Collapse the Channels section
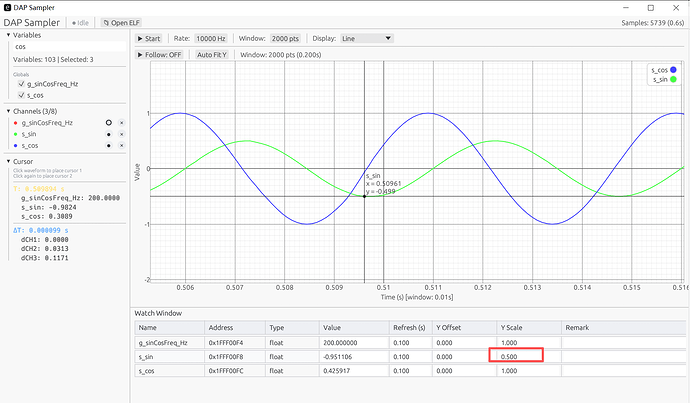The width and height of the screenshot is (690, 403). click(8, 111)
